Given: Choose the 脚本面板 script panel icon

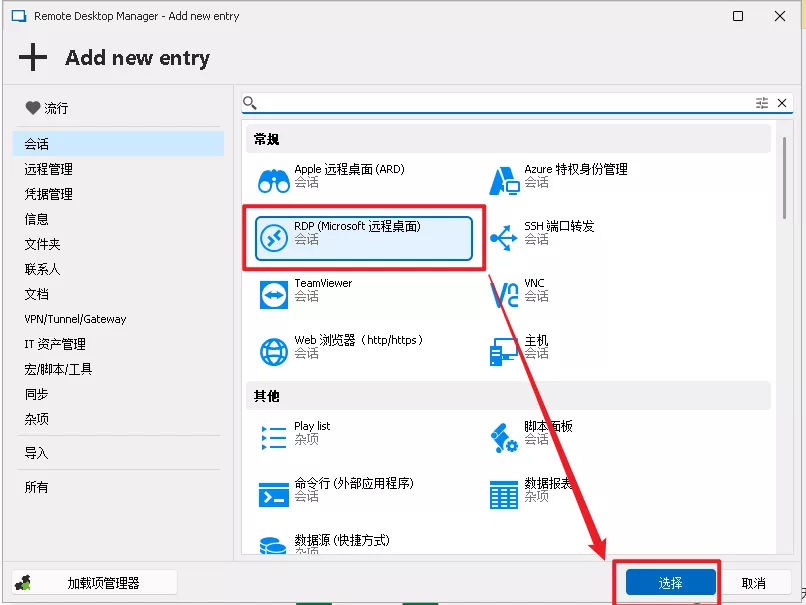Looking at the screenshot, I should pos(504,438).
